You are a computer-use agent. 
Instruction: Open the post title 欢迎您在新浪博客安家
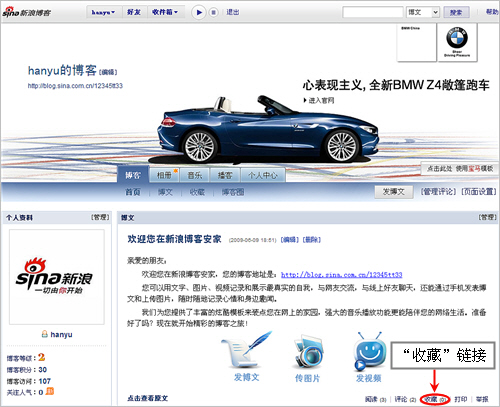(174, 239)
